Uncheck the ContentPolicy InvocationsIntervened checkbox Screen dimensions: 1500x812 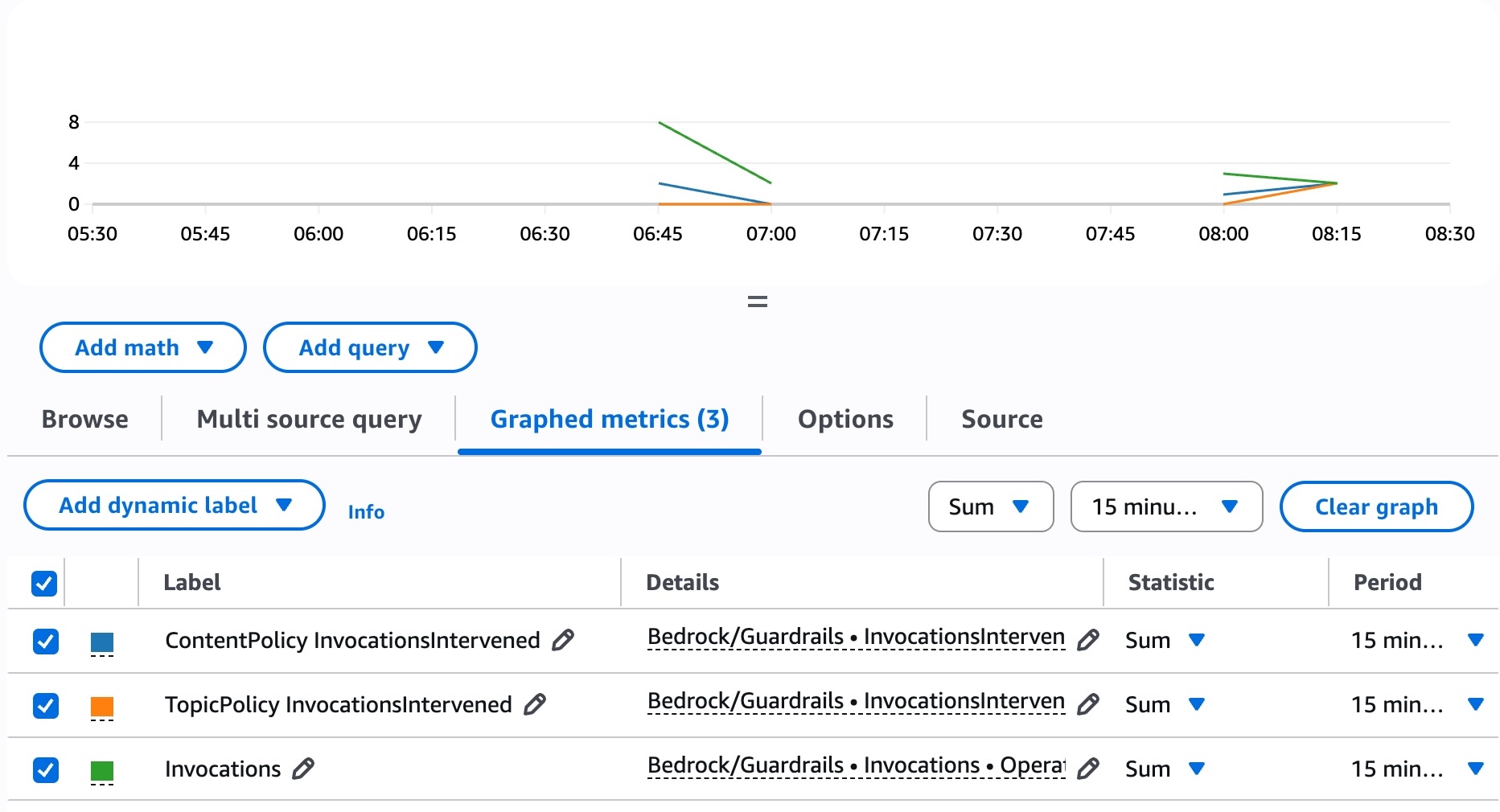pyautogui.click(x=46, y=642)
